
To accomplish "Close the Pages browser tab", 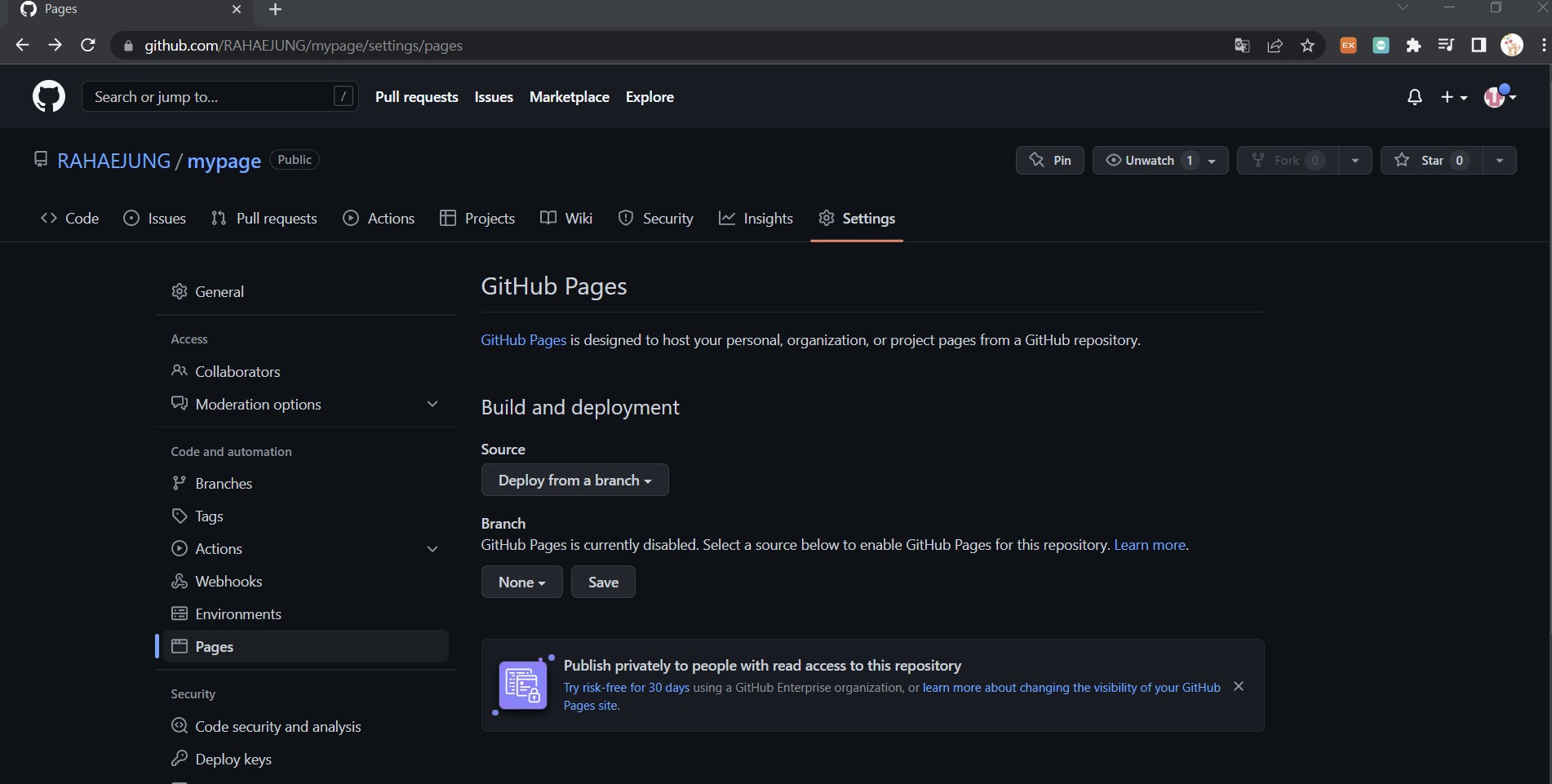I will pyautogui.click(x=237, y=10).
